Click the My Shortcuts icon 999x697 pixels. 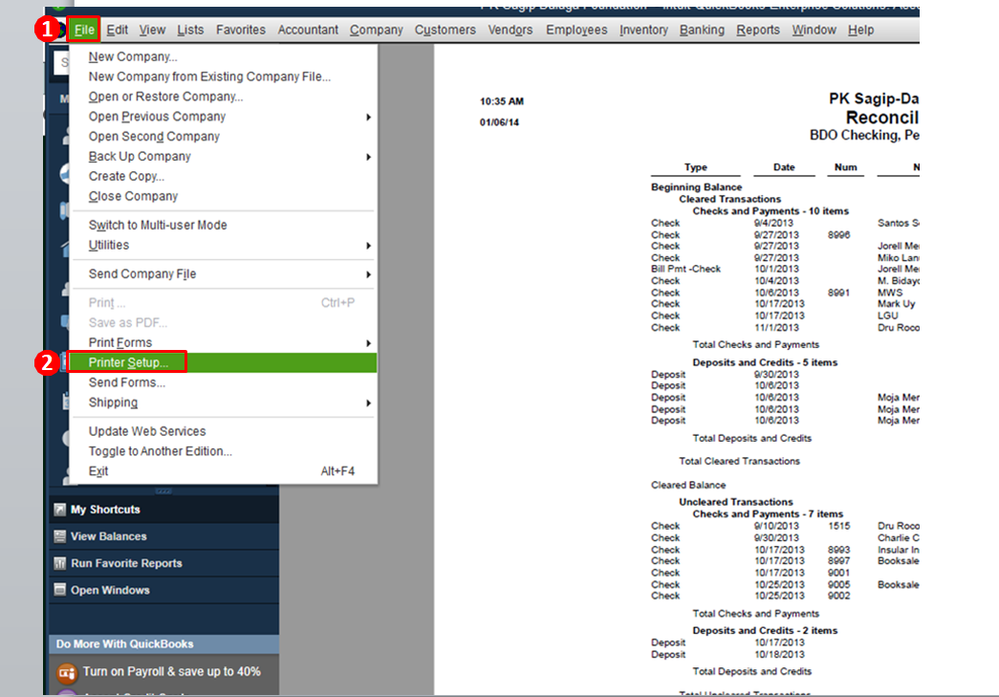(60, 510)
